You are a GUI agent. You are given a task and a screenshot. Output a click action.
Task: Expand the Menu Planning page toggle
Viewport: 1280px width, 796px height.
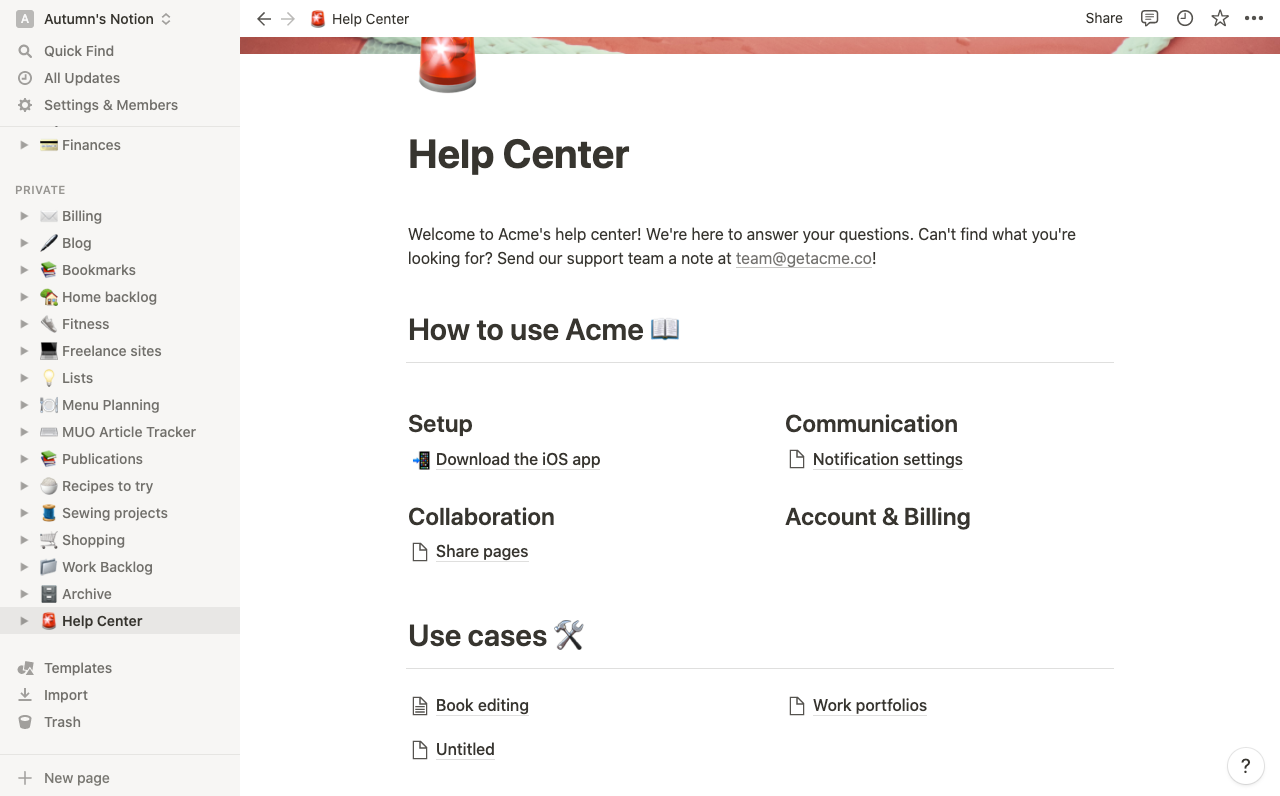24,405
